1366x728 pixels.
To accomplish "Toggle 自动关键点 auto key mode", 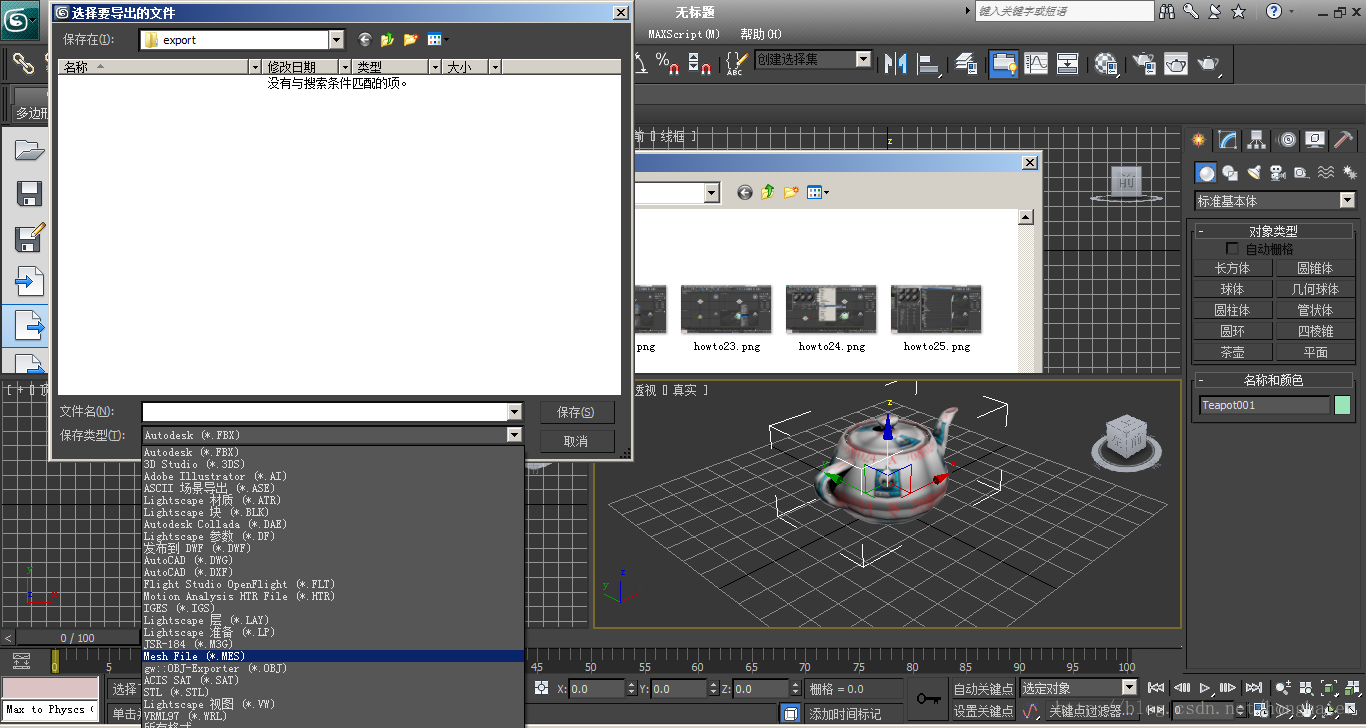I will (983, 689).
